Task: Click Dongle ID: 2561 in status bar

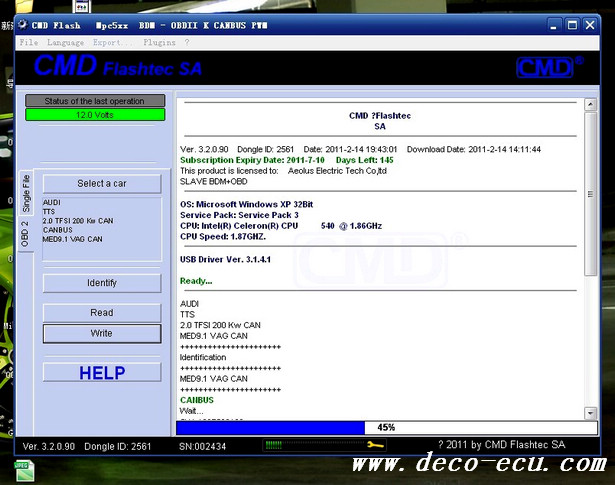Action: [x=118, y=447]
